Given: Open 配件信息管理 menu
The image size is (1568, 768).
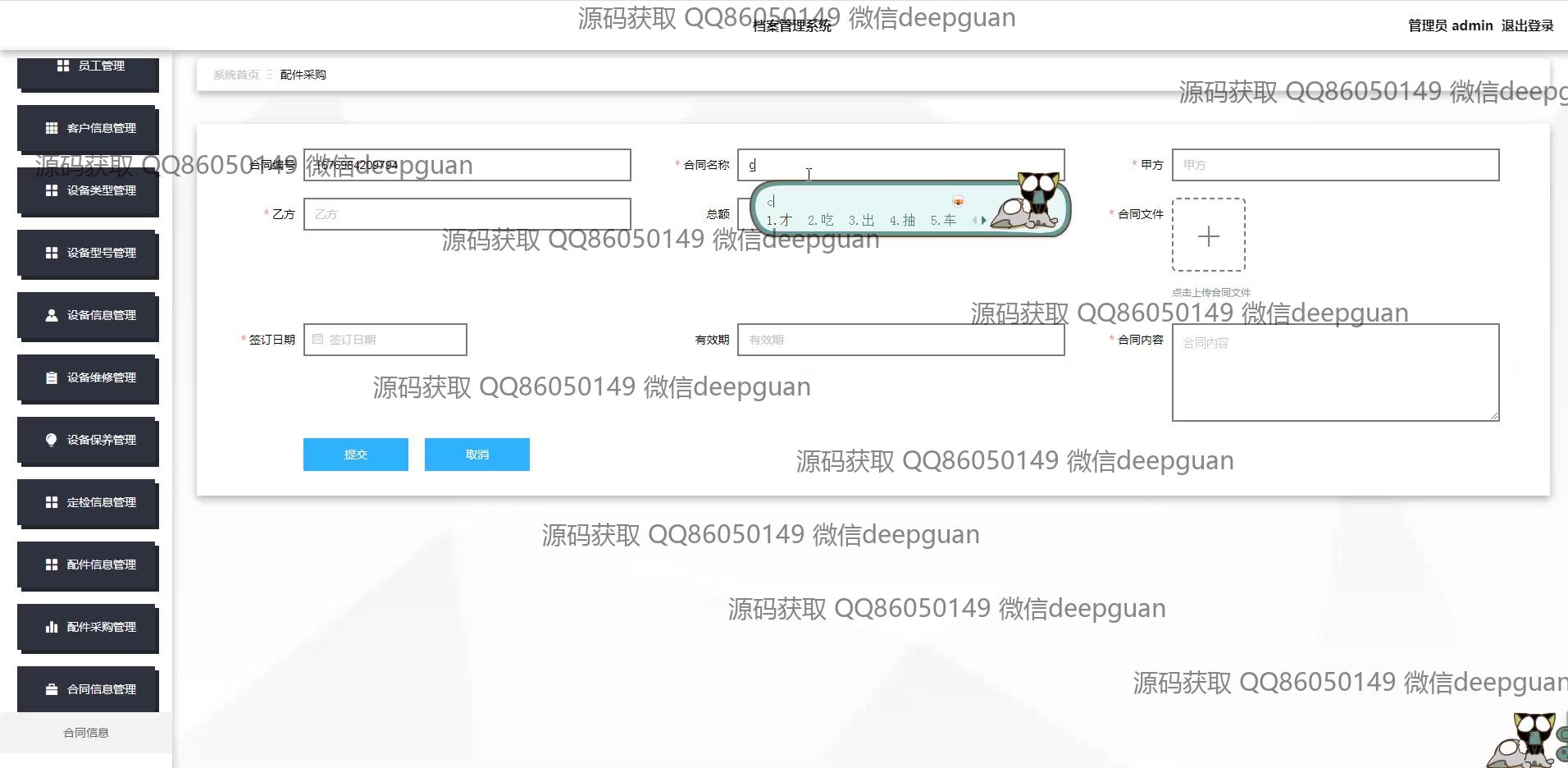Looking at the screenshot, I should 88,565.
